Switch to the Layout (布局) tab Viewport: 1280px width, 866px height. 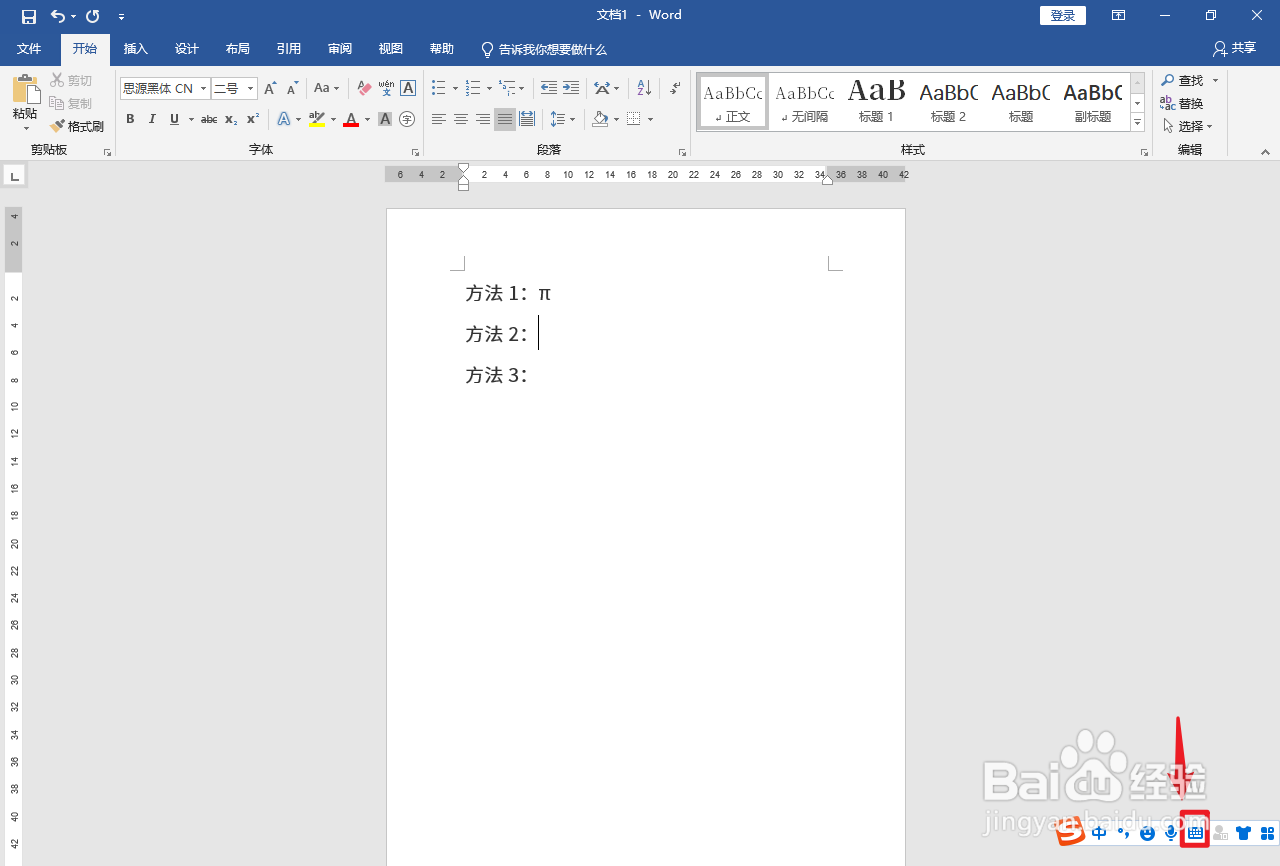(x=238, y=49)
